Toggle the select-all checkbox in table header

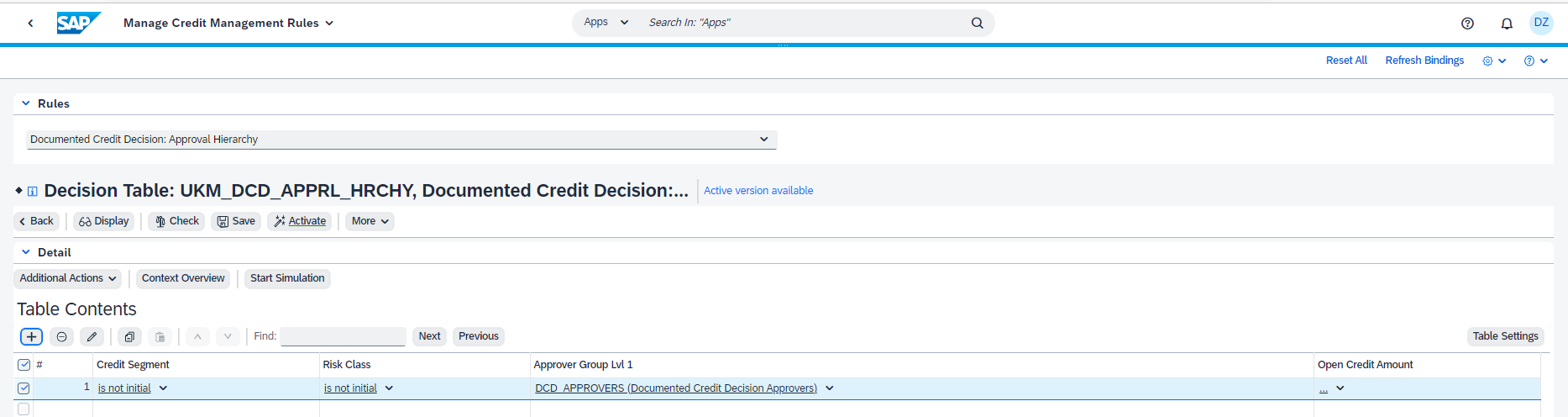click(x=24, y=365)
